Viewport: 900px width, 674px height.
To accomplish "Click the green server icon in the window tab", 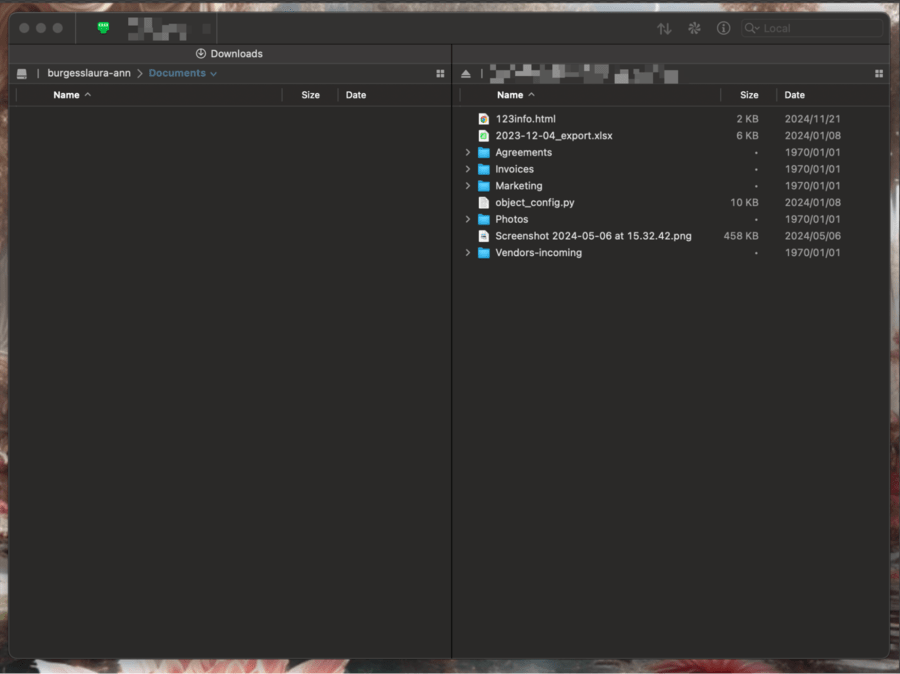I will (x=103, y=28).
